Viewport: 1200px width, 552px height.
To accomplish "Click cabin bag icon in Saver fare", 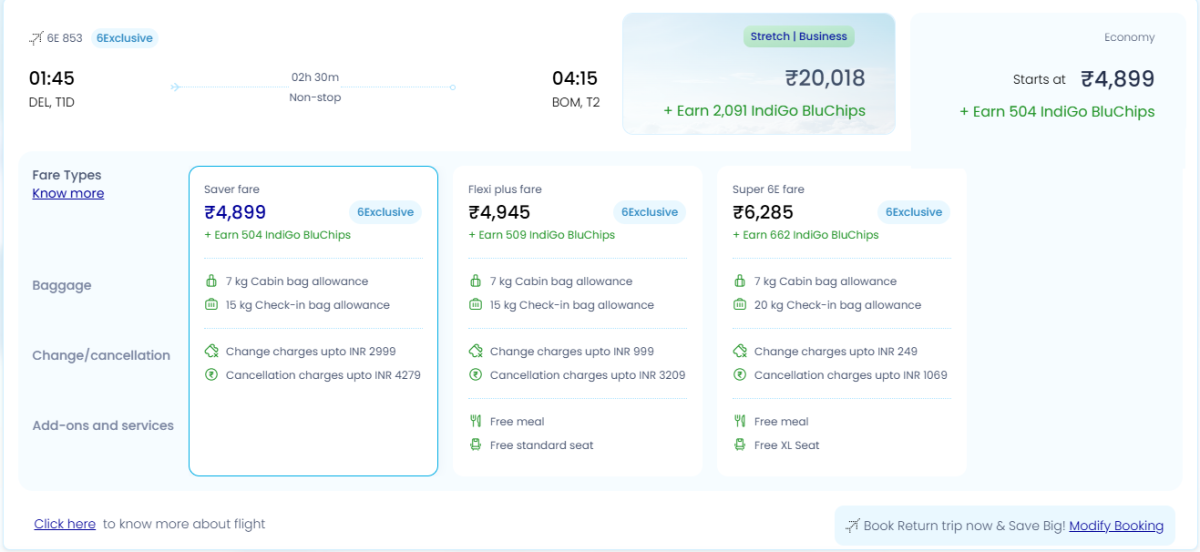I will coord(211,281).
